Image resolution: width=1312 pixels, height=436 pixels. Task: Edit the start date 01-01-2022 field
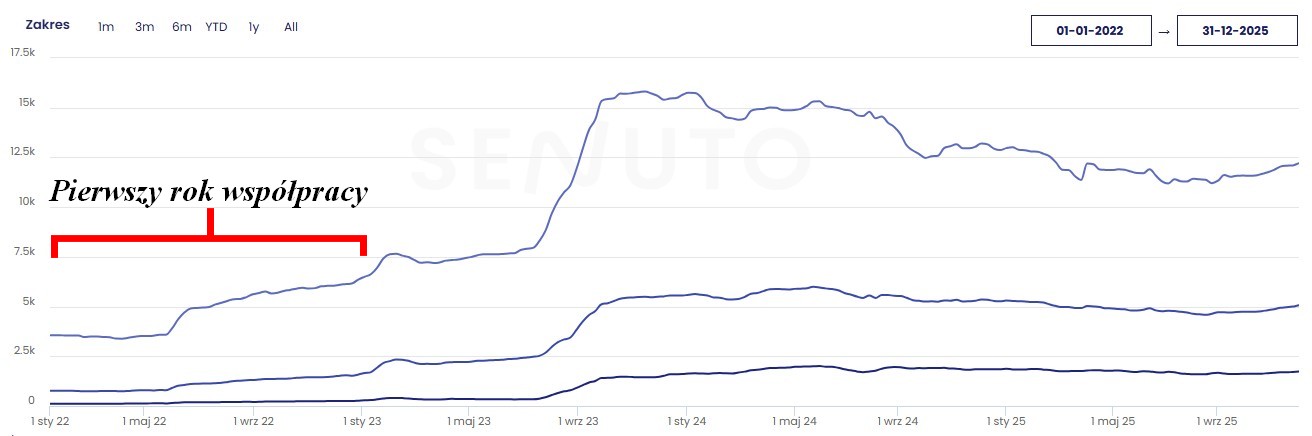click(1089, 31)
